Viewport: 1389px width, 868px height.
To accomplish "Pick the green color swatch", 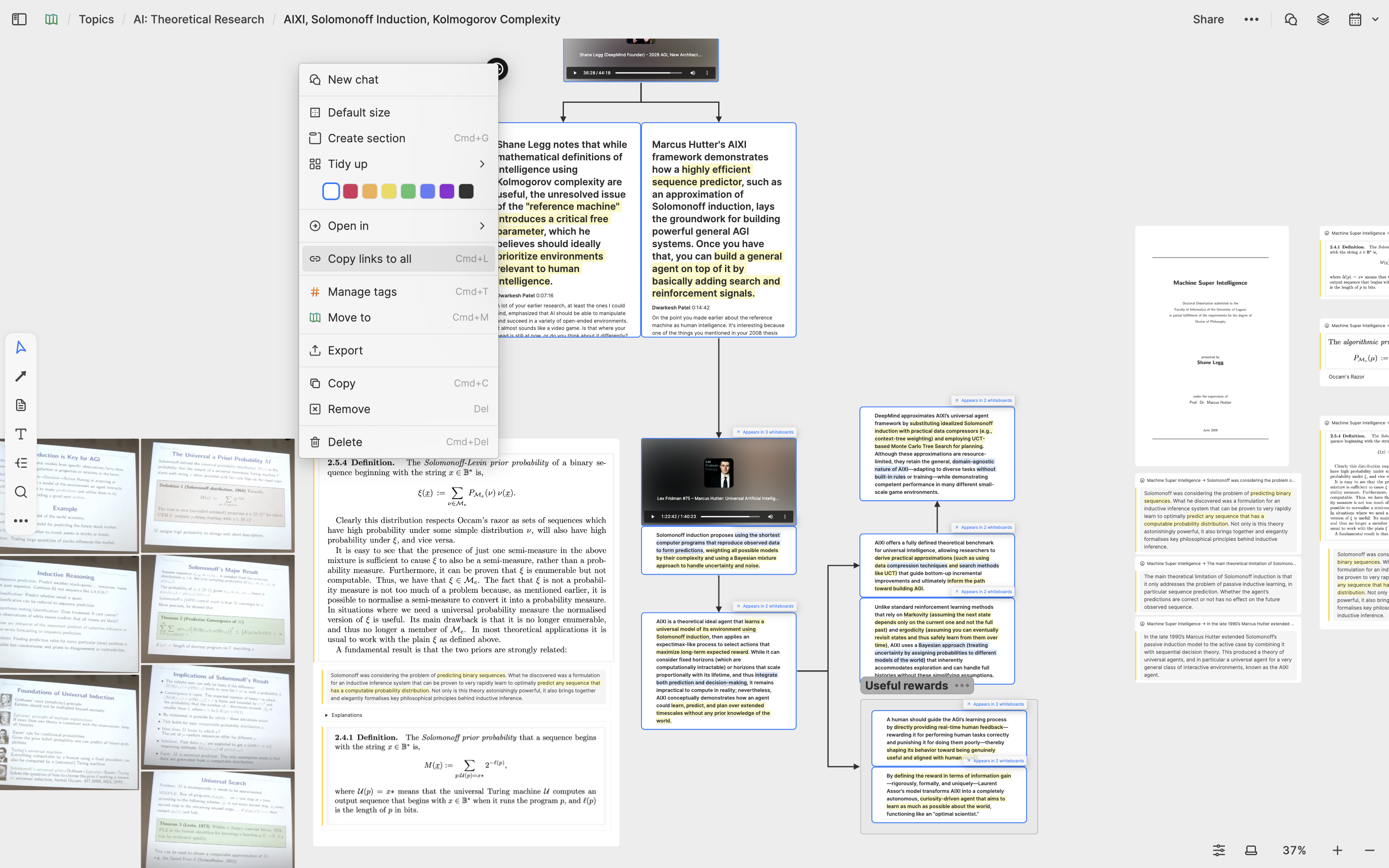I will click(x=408, y=191).
